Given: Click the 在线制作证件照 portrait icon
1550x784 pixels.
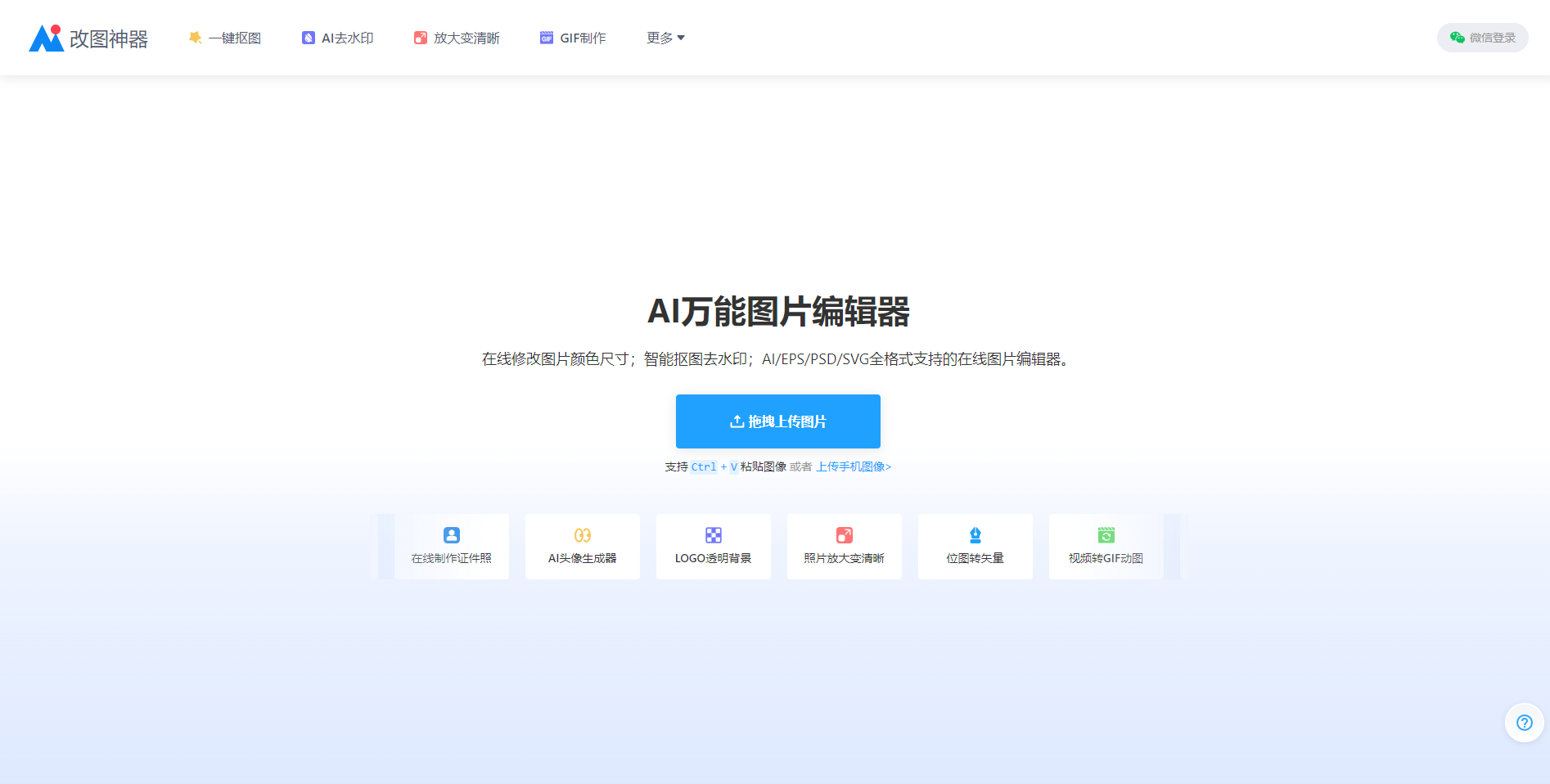Looking at the screenshot, I should click(x=452, y=535).
